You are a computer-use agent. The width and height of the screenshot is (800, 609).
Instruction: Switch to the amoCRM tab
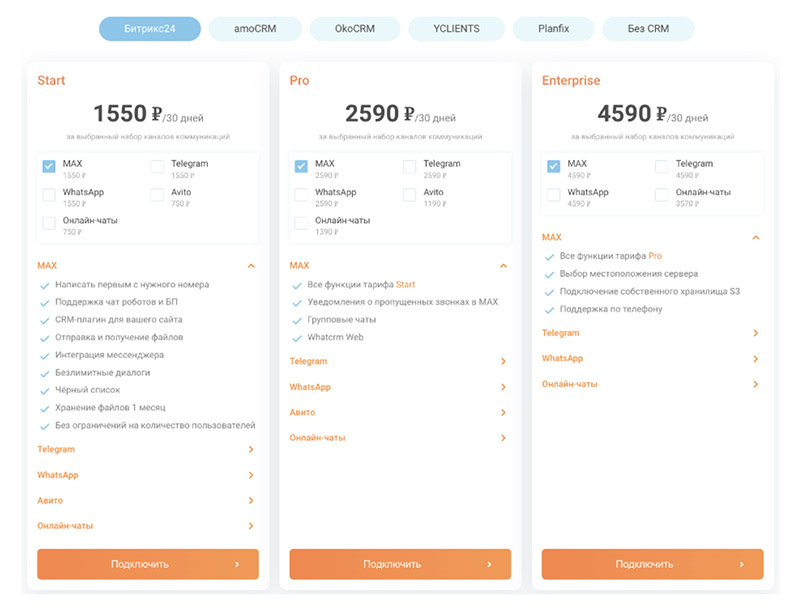[x=255, y=29]
